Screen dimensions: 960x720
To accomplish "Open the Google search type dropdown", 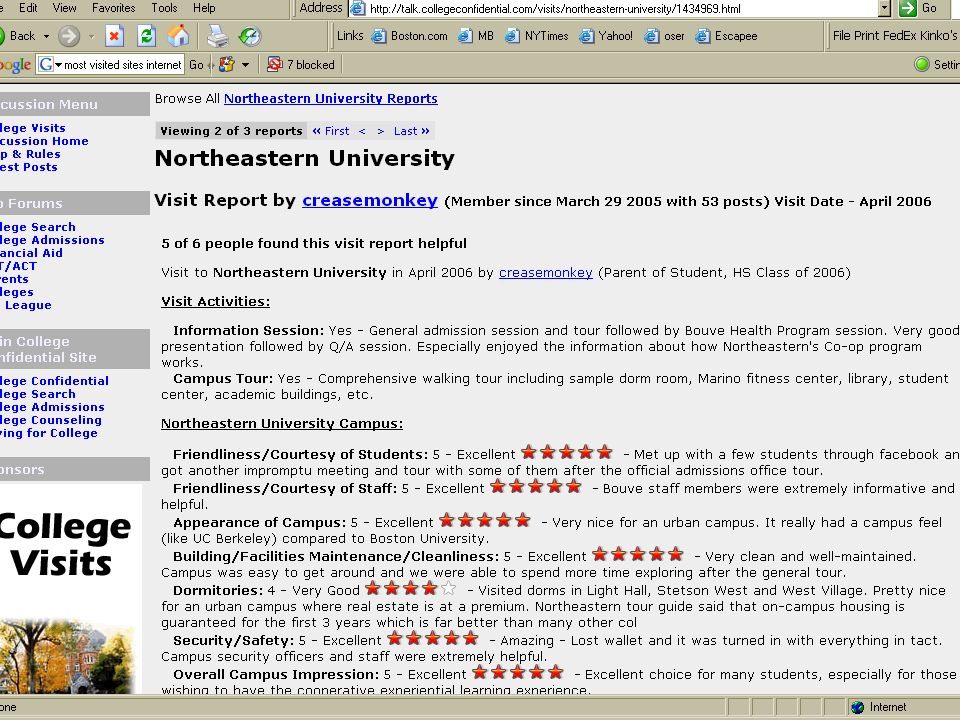I will point(58,64).
